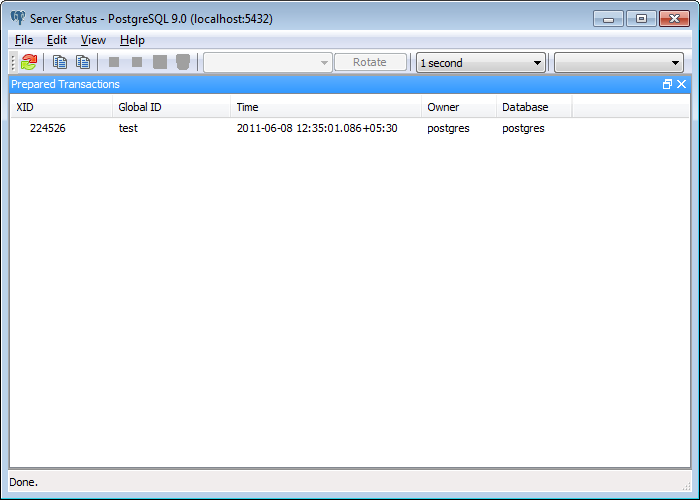Viewport: 700px width, 500px height.
Task: Click the second copy-pages icon in the toolbar
Action: 83,62
